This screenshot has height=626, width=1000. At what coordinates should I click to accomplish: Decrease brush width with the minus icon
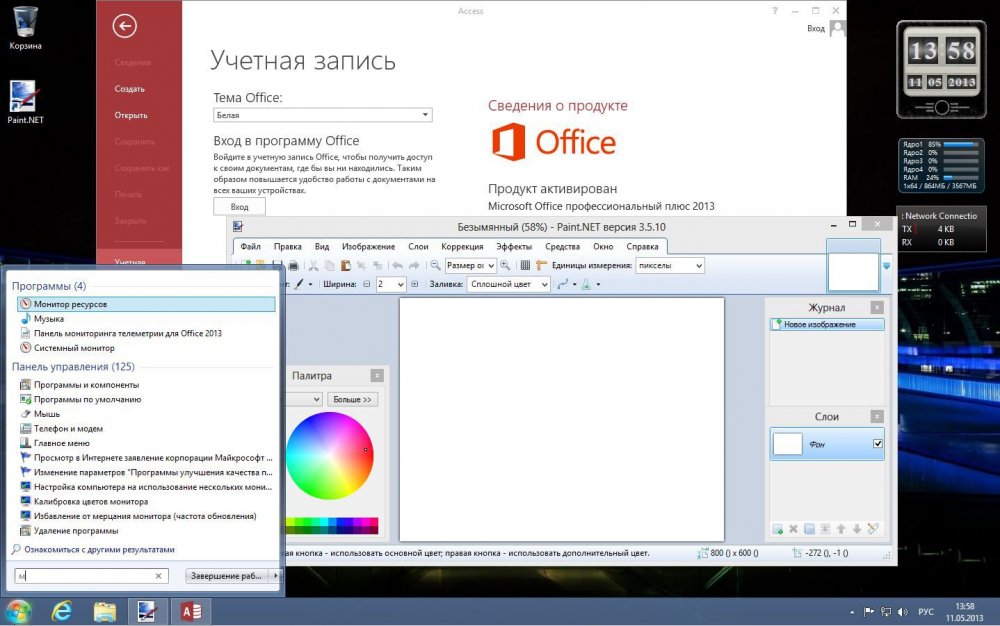[x=367, y=284]
